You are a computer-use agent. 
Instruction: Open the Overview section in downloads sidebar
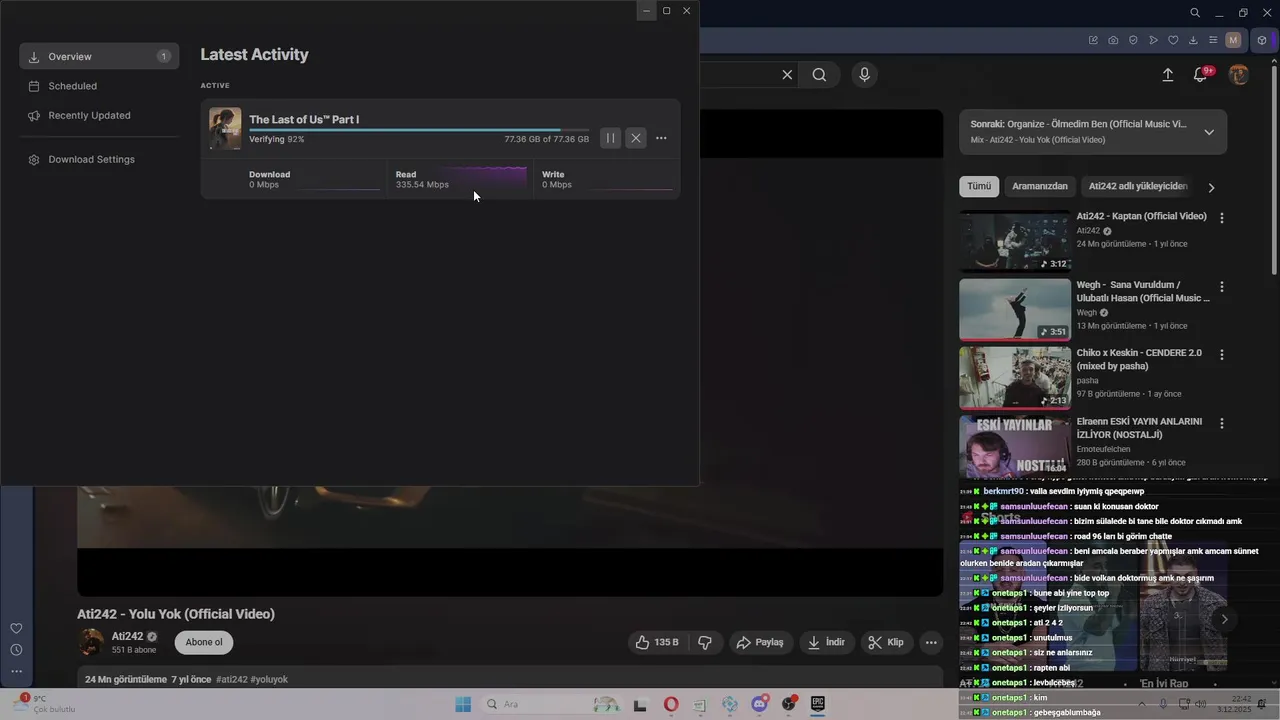click(x=99, y=57)
